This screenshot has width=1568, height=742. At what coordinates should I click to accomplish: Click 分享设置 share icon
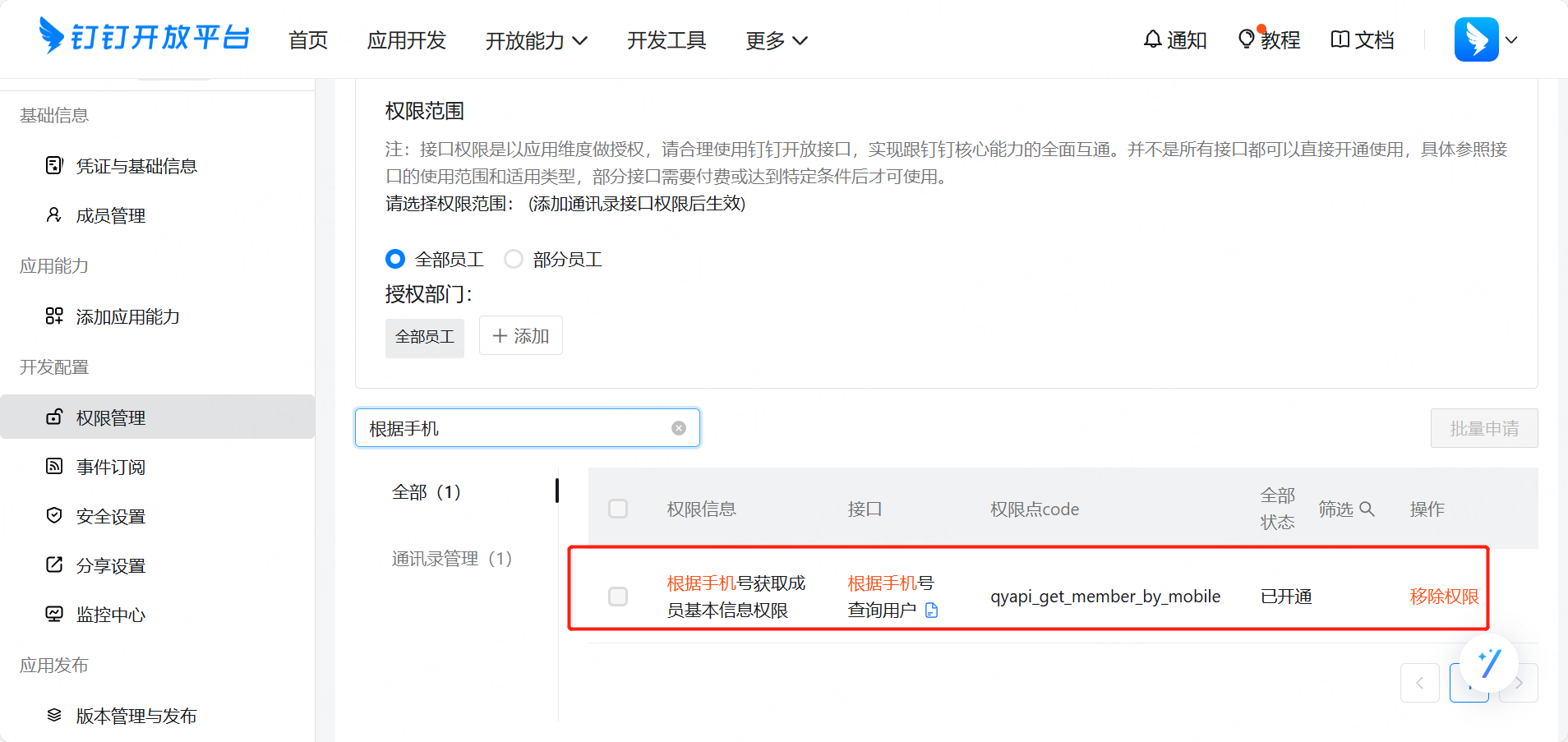[54, 565]
